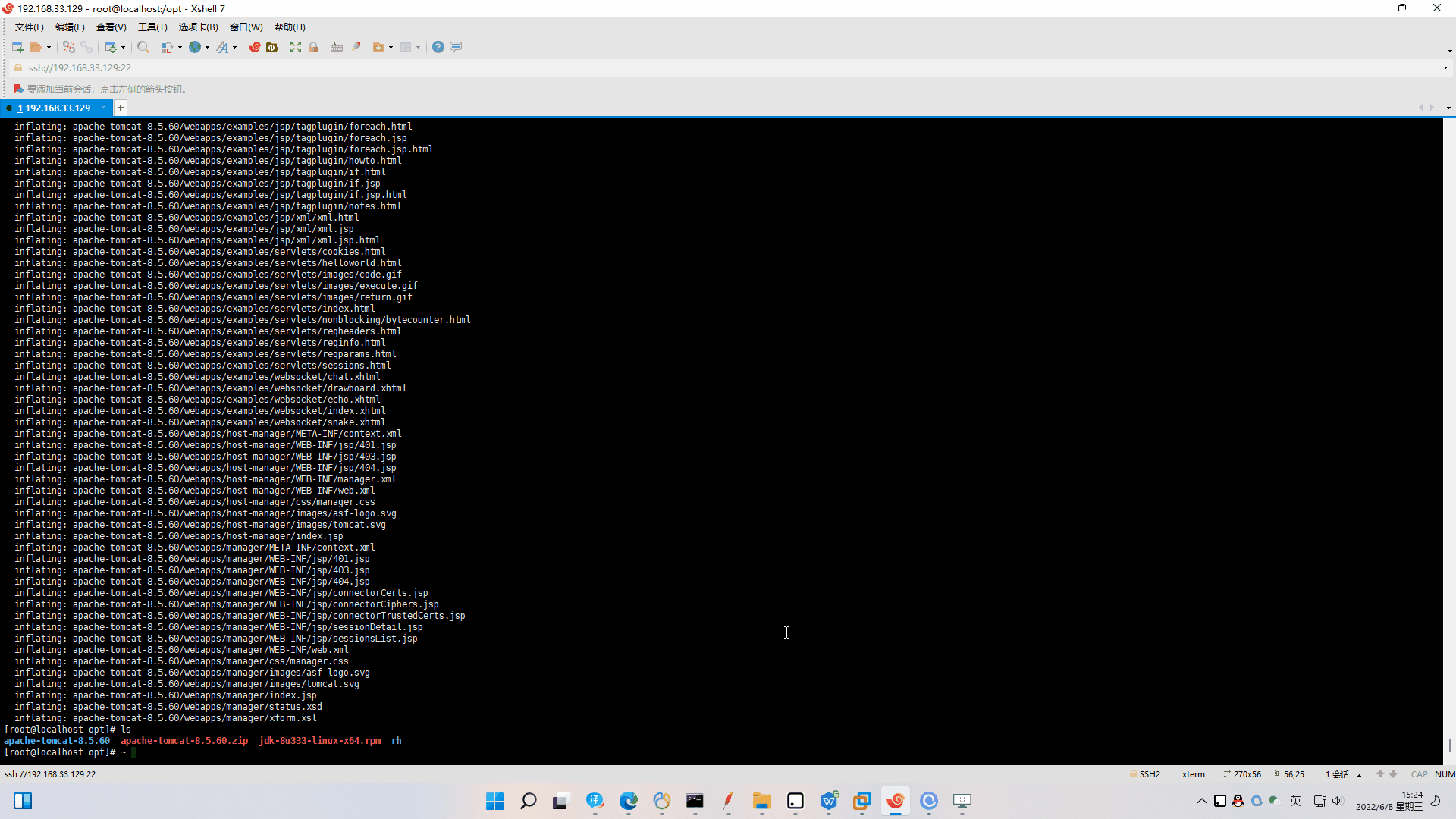Click the SSH2 lock indicator in status bar
The height and width of the screenshot is (819, 1456).
[x=1147, y=774]
